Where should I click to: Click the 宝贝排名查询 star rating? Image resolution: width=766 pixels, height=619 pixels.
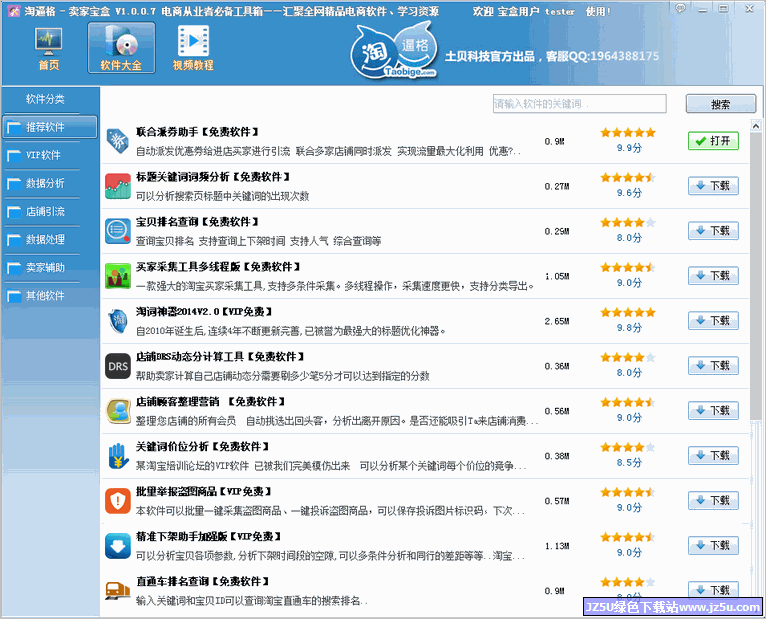(628, 222)
